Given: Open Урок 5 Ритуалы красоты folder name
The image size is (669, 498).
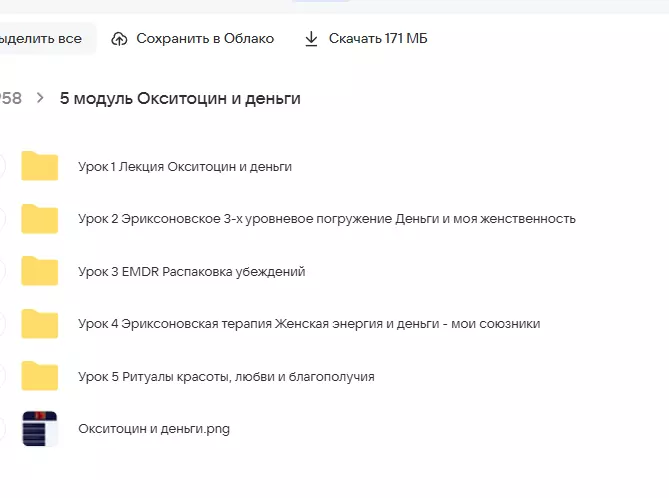Looking at the screenshot, I should pos(226,376).
